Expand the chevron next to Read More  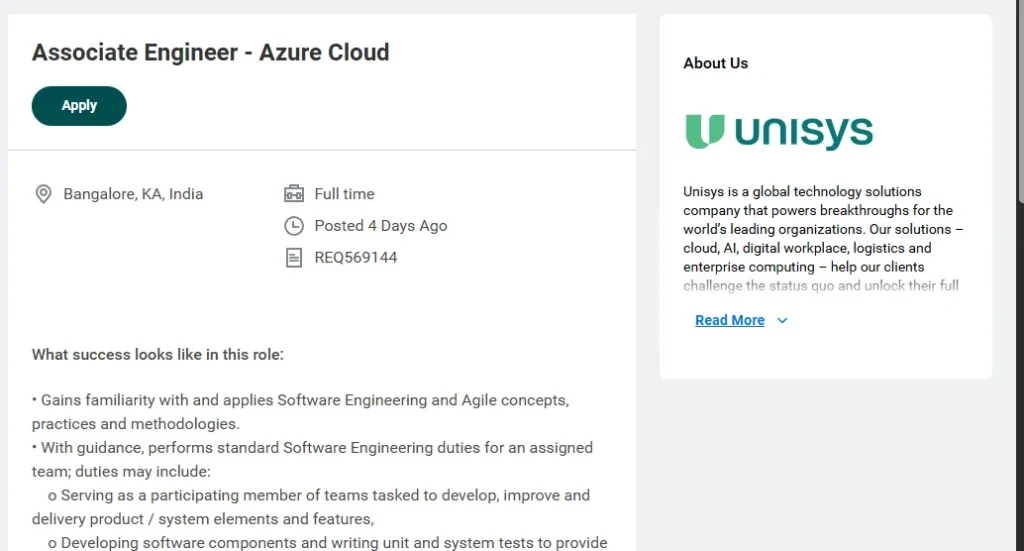(782, 320)
